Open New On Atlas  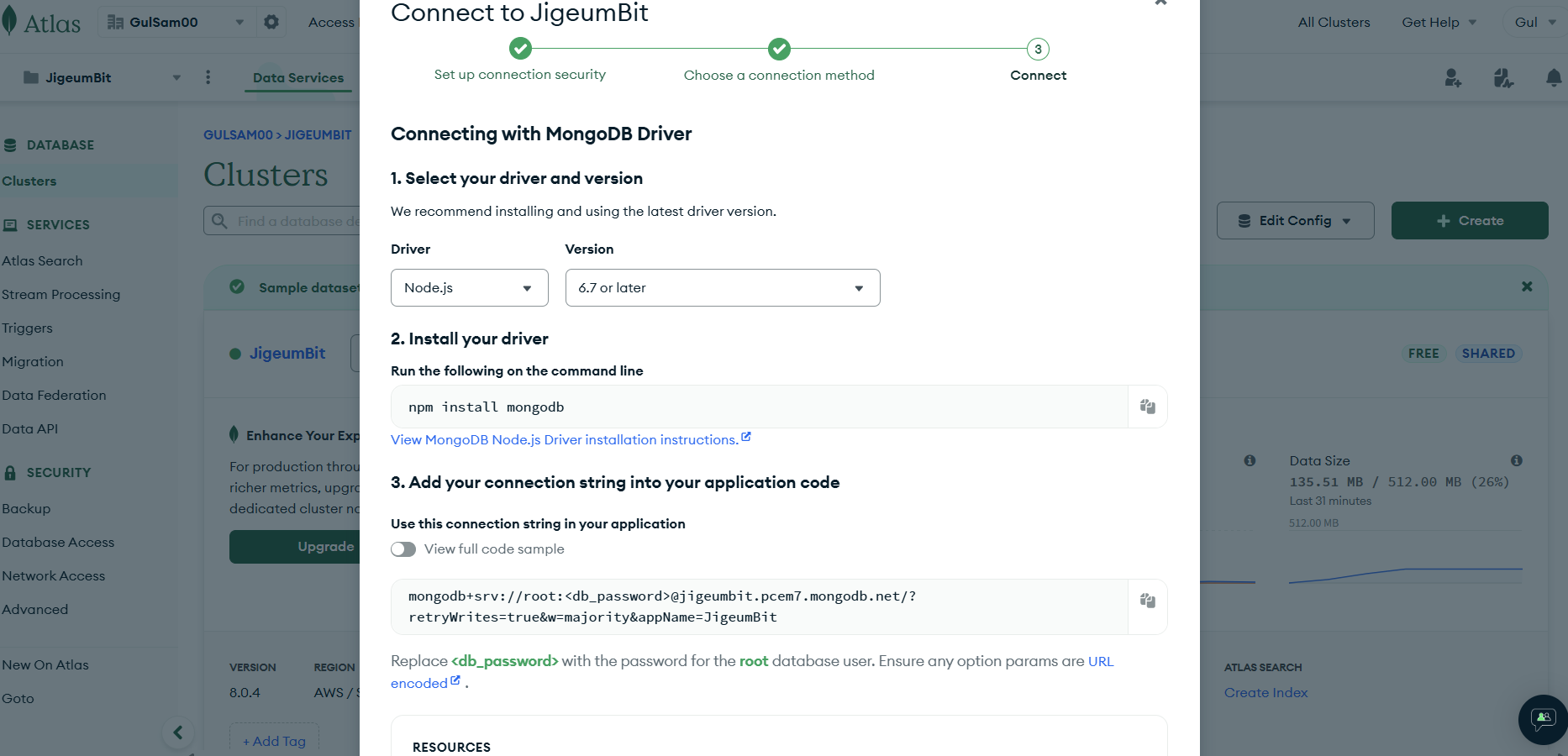[45, 664]
